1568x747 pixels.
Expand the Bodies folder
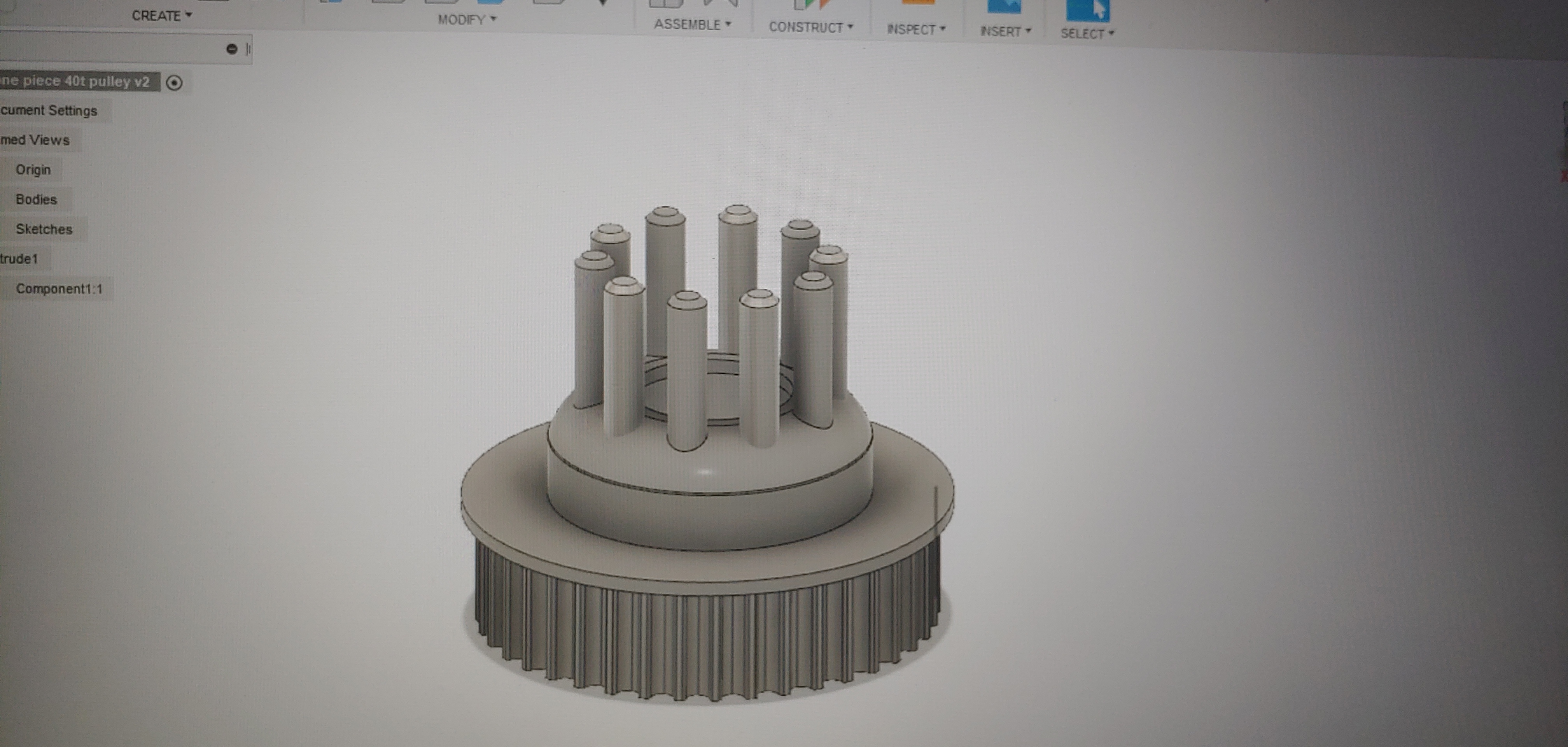(37, 200)
